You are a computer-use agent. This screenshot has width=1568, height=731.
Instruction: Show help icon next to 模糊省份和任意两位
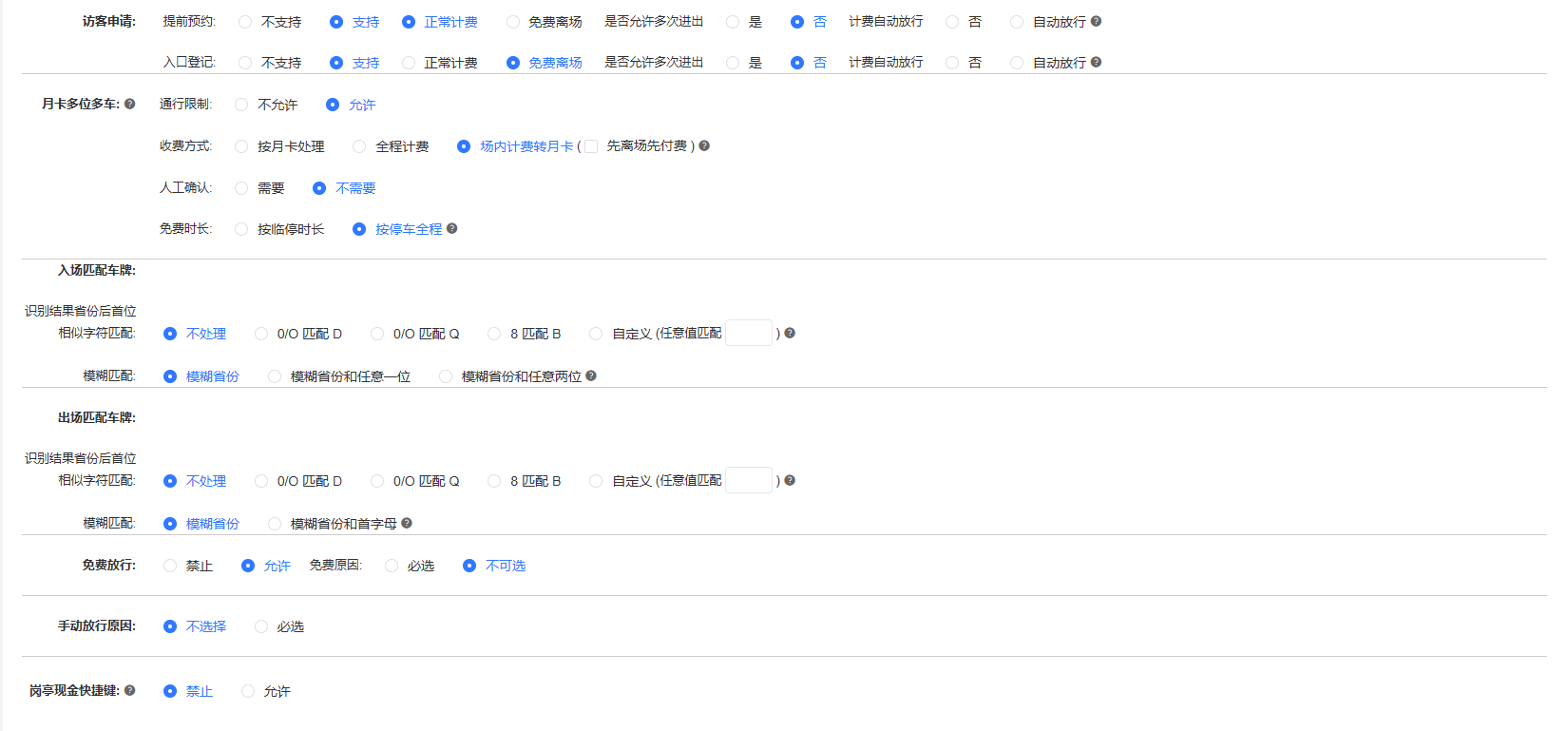pyautogui.click(x=591, y=375)
